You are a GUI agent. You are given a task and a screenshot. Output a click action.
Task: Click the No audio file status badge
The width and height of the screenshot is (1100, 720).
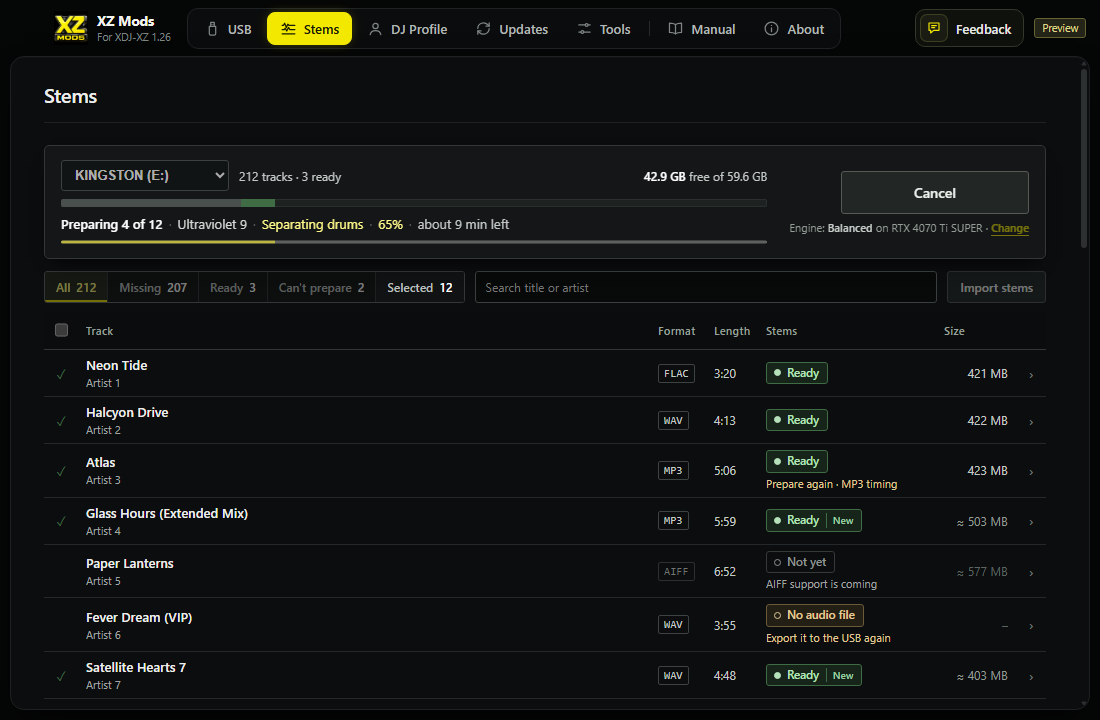point(814,615)
